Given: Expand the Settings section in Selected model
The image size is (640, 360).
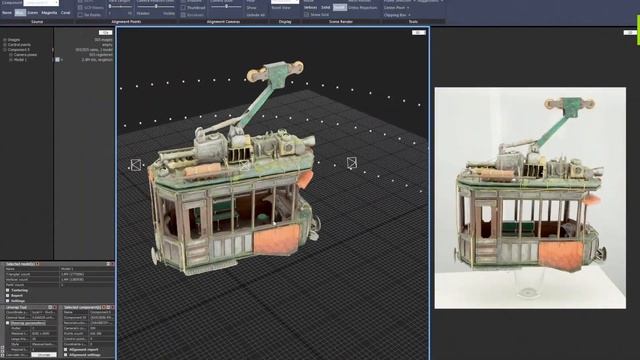Looking at the screenshot, I should click(x=7, y=301).
